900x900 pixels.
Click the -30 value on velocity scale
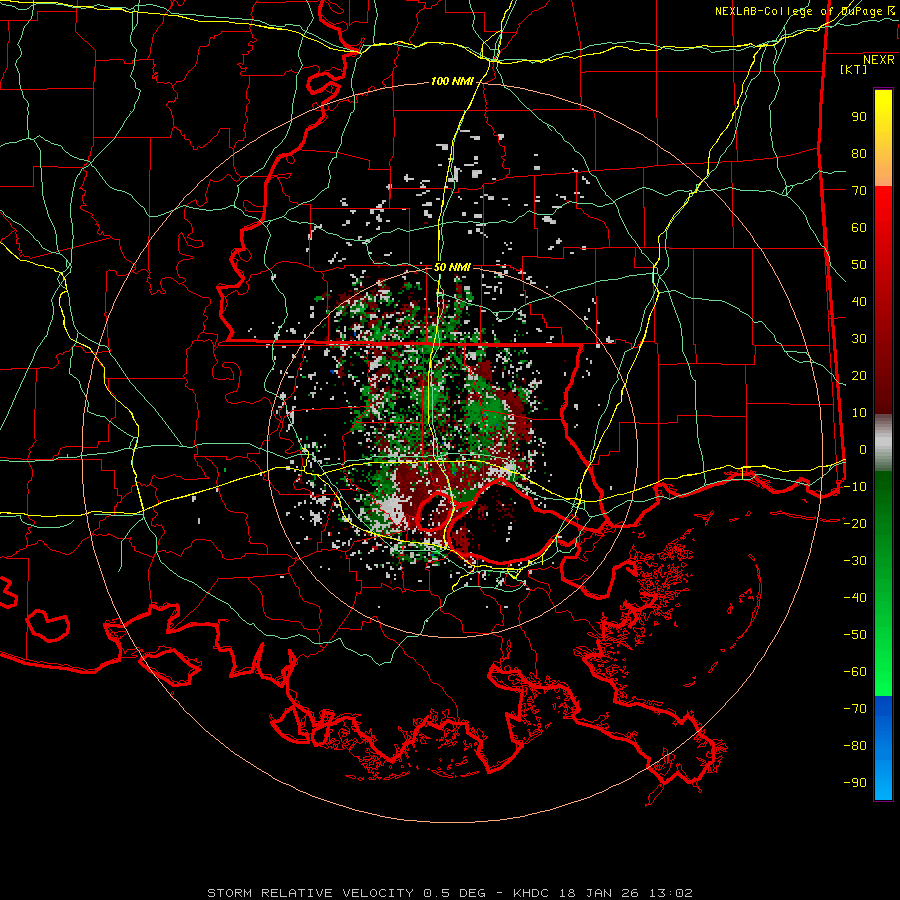(855, 561)
